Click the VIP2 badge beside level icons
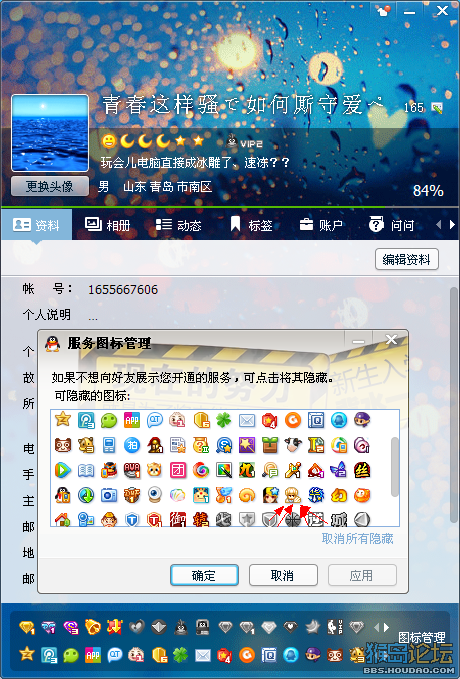Screen dimensions: 460x679 (x=244, y=143)
